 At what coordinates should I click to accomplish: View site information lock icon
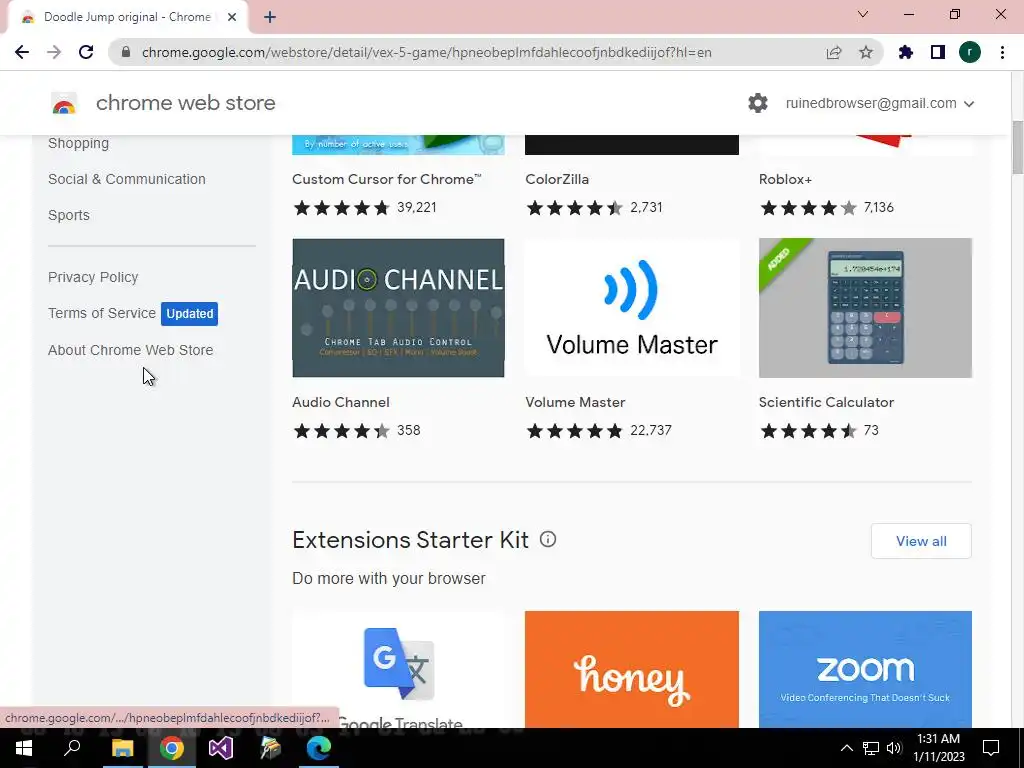pos(126,52)
